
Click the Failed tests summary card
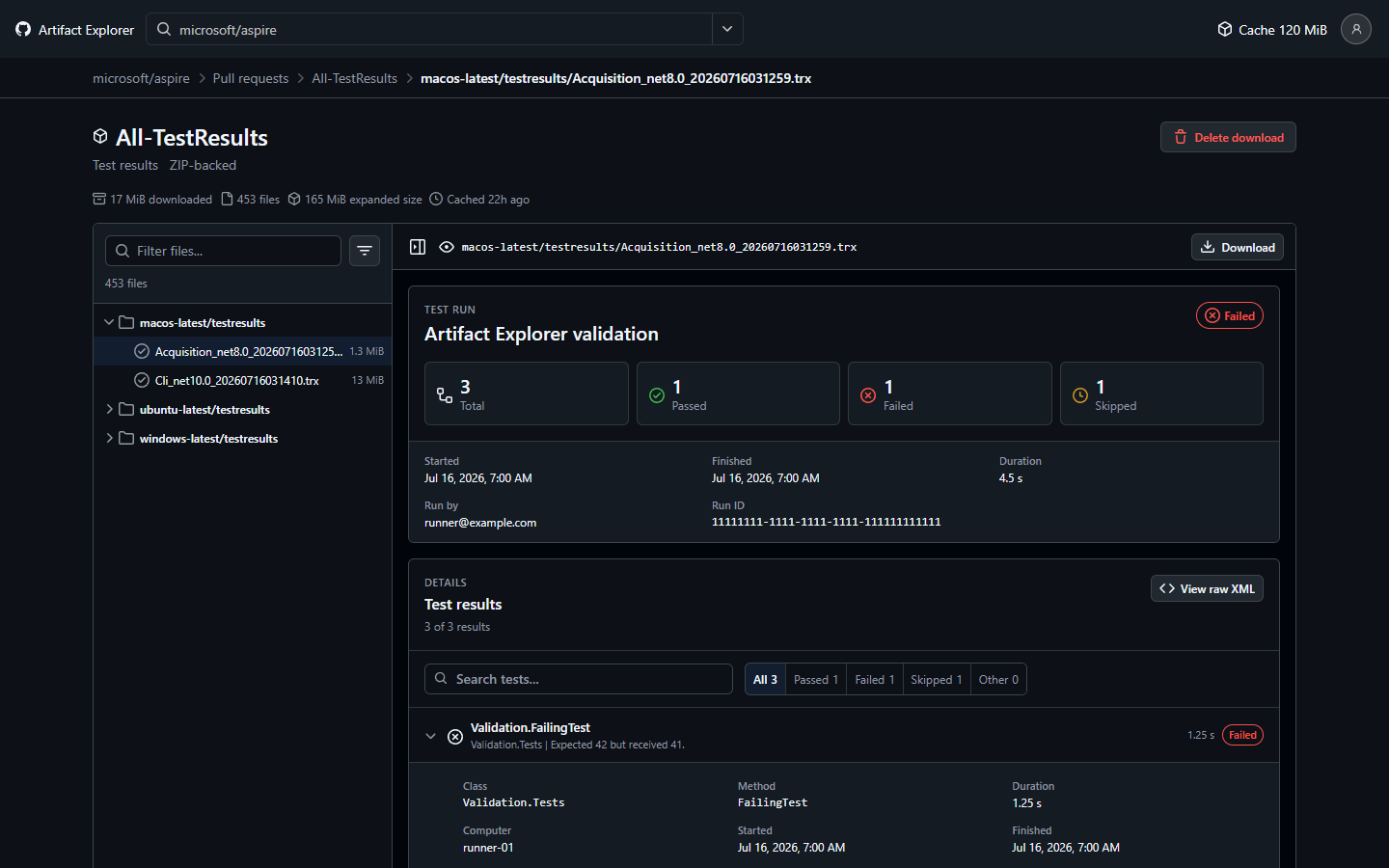coord(950,393)
